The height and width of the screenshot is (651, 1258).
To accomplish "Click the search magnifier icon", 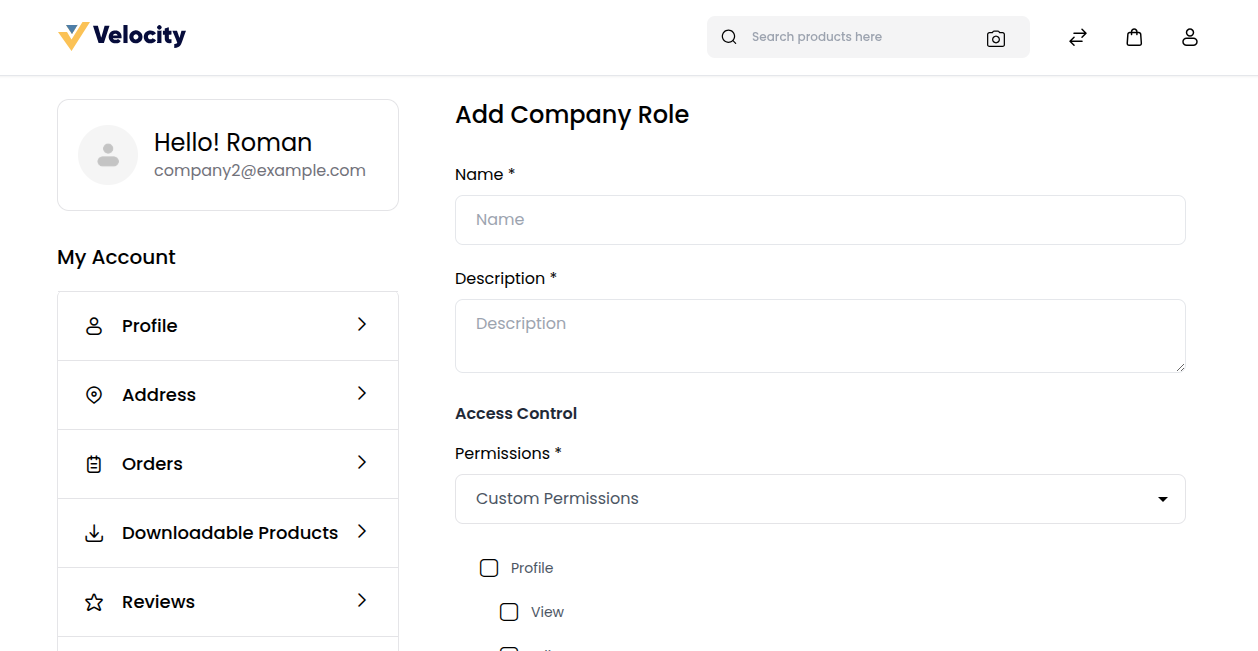I will 729,37.
